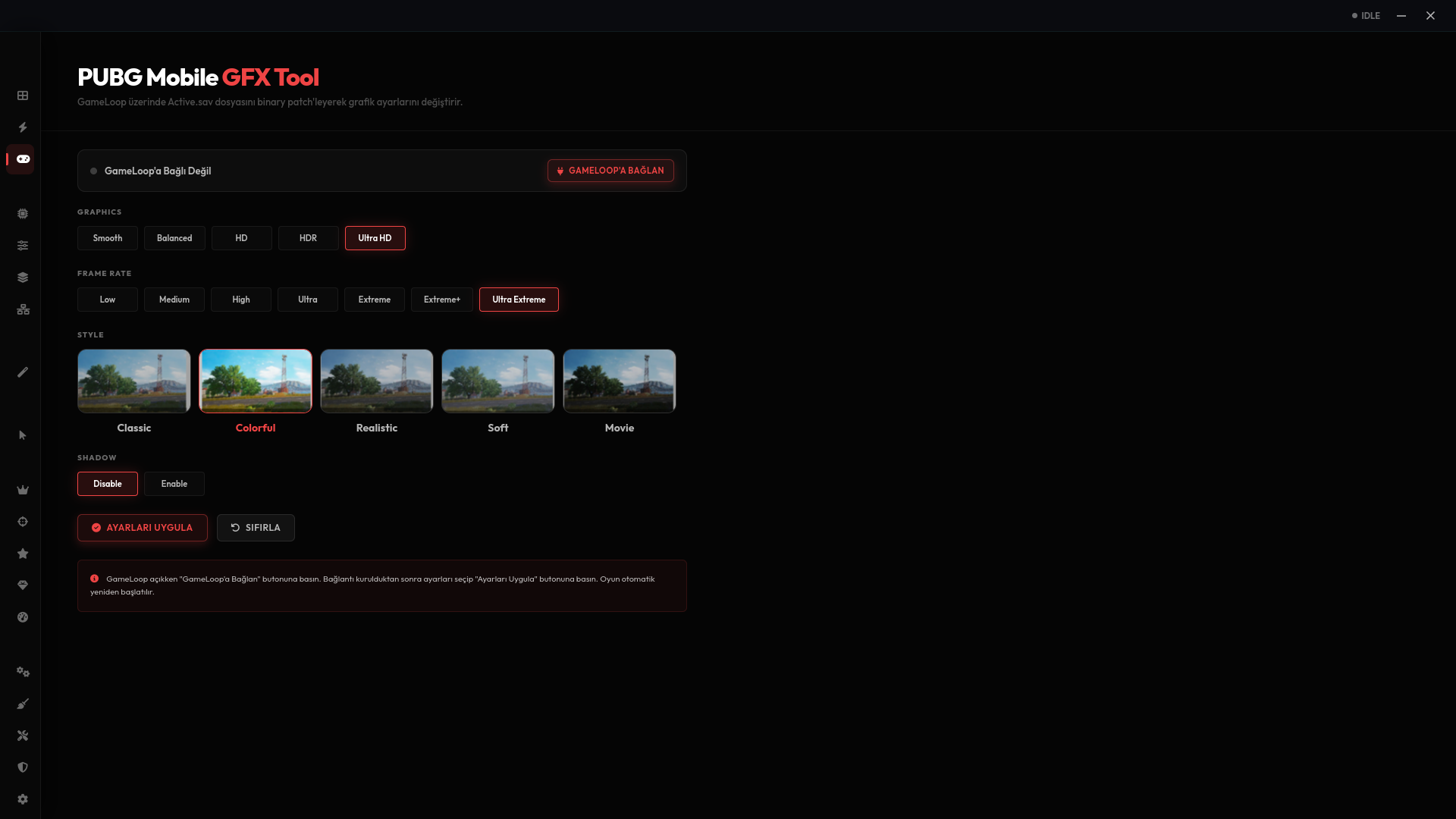Choose Extreme+ frame rate

click(442, 300)
